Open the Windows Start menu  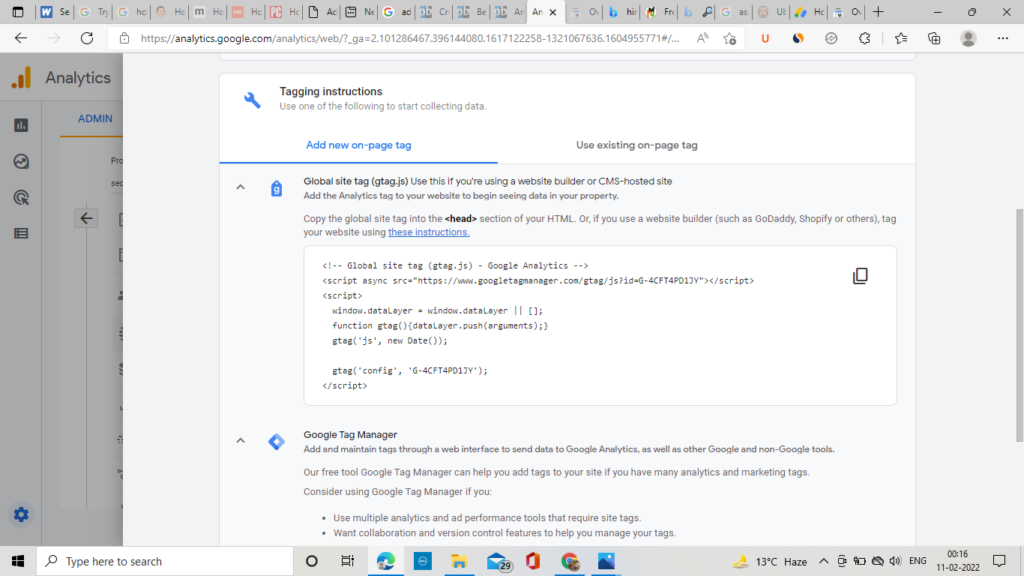coord(18,561)
